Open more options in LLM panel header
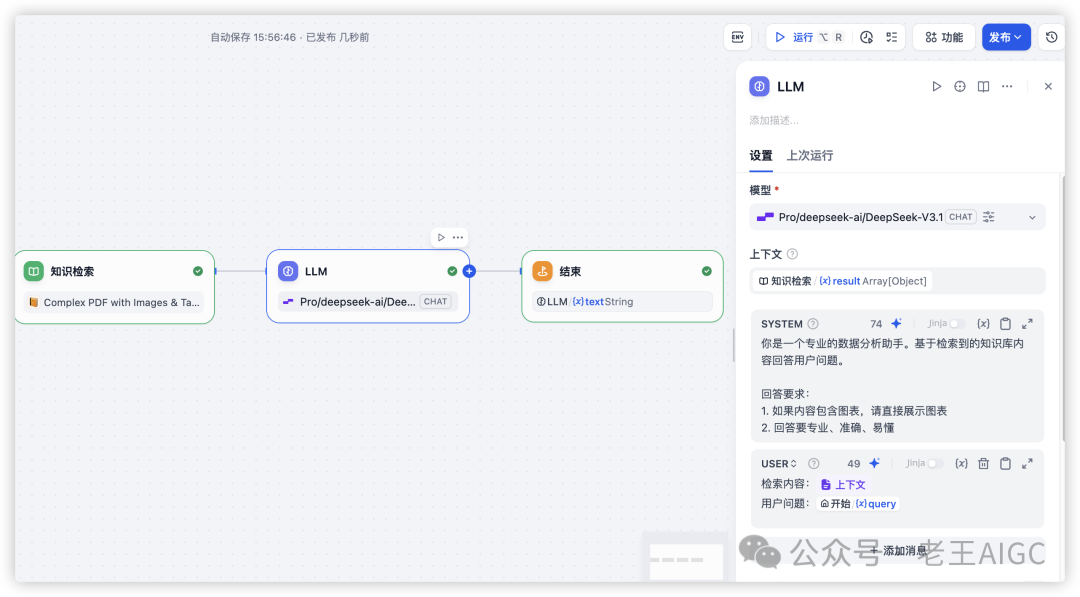This screenshot has height=597, width=1080. (x=1007, y=86)
